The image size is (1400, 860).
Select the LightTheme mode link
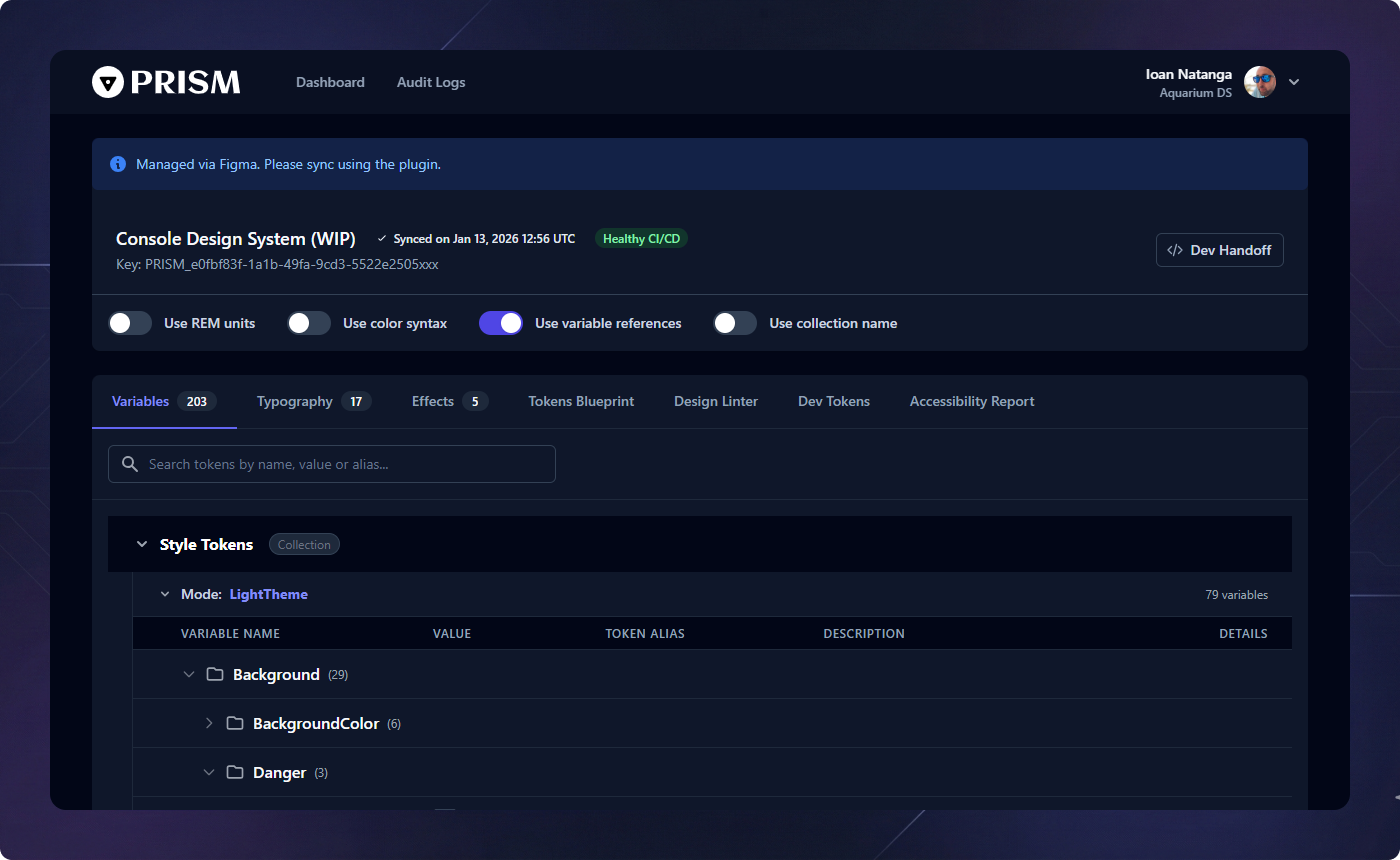pyautogui.click(x=268, y=594)
